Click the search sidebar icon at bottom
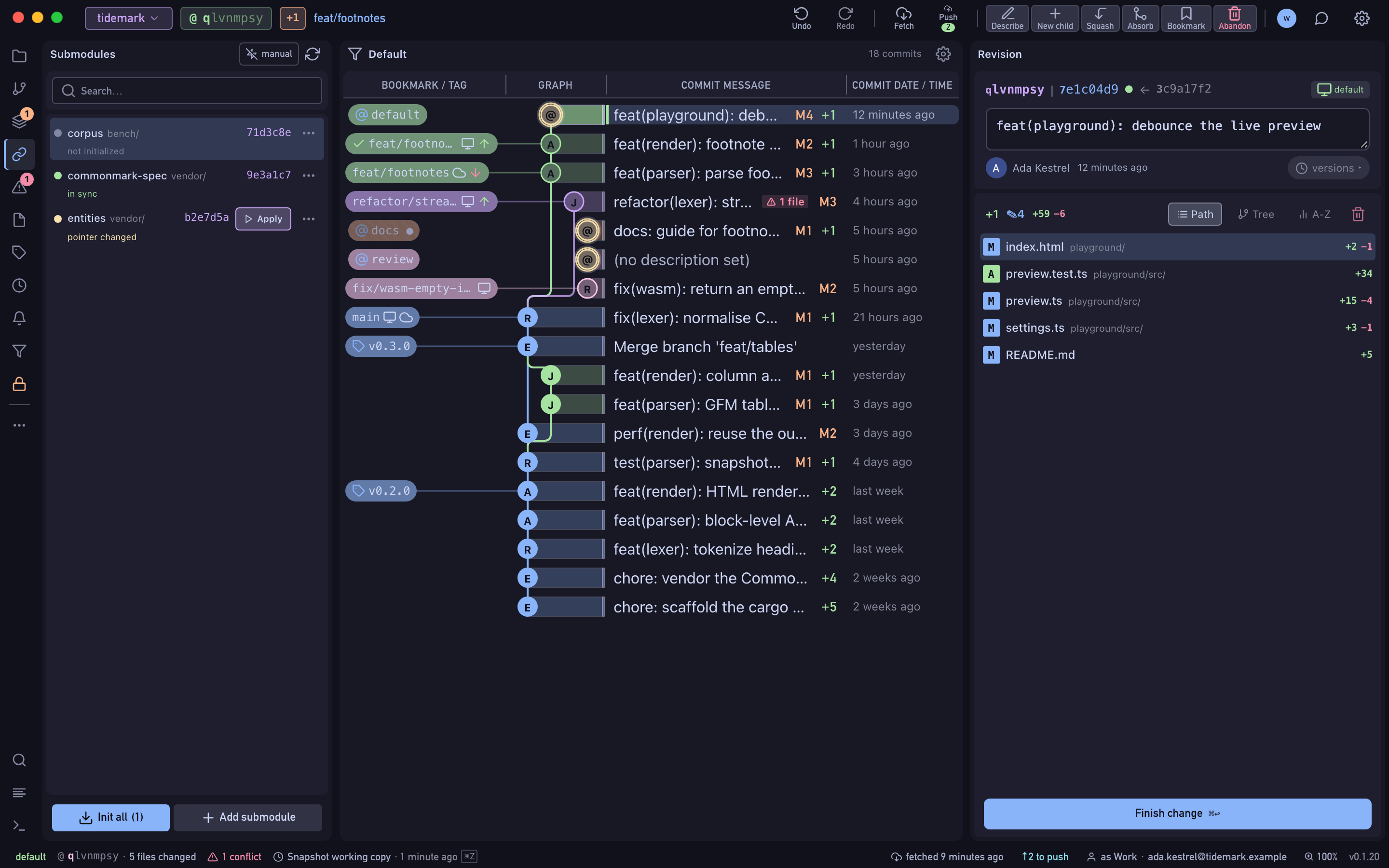Viewport: 1389px width, 868px height. (x=19, y=760)
